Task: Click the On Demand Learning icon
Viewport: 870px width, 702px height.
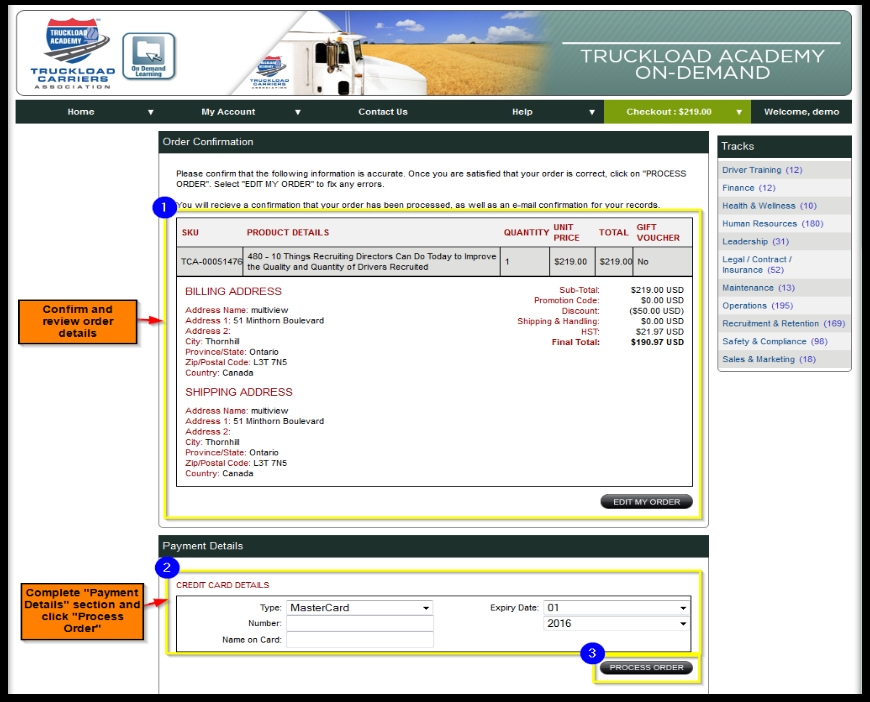Action: coord(148,56)
